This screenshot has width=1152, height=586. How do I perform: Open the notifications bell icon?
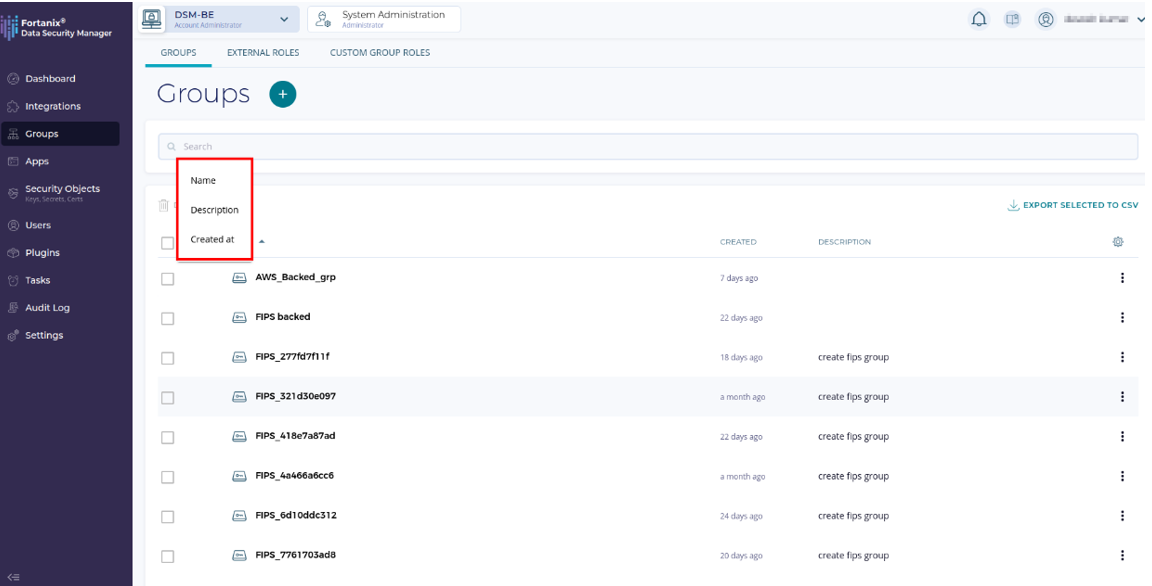pos(979,19)
